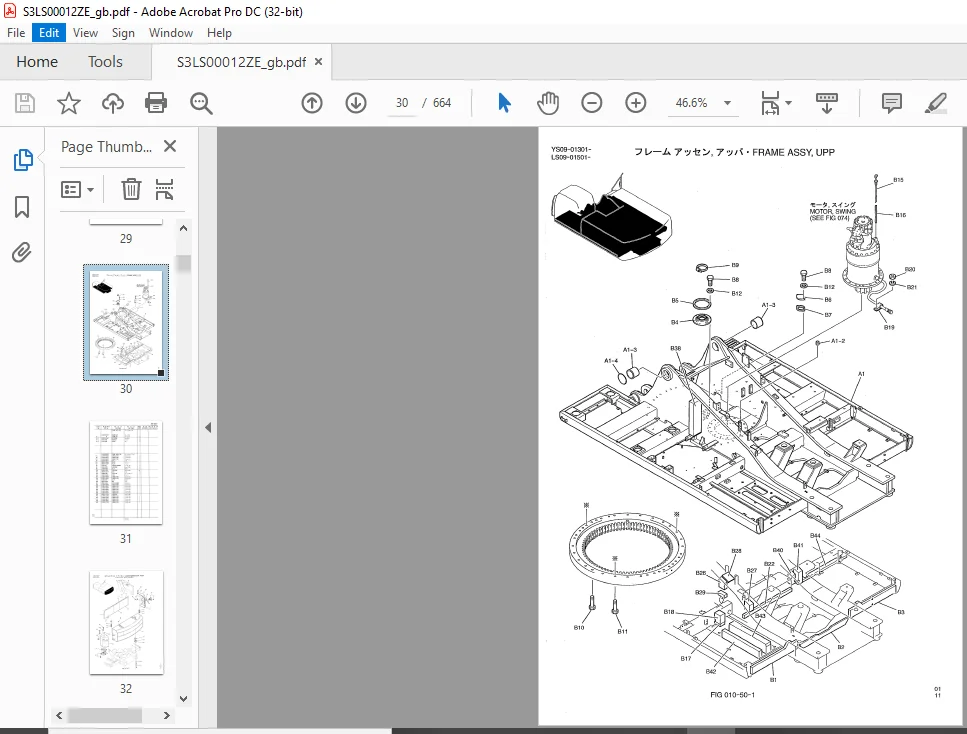This screenshot has height=734, width=967.
Task: Switch to the Home tab
Action: 37,62
